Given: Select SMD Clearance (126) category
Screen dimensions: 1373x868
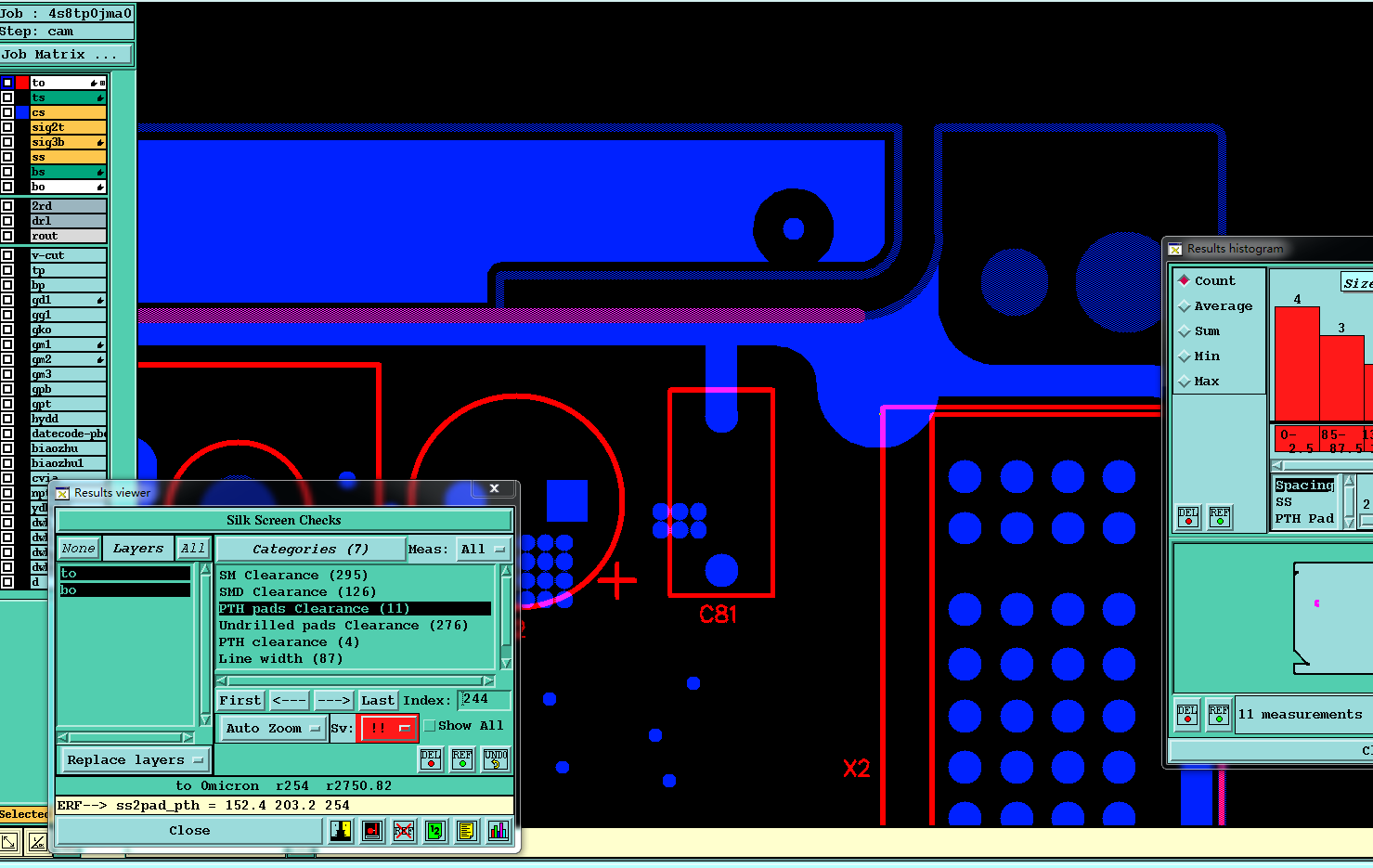Looking at the screenshot, I should pyautogui.click(x=297, y=591).
